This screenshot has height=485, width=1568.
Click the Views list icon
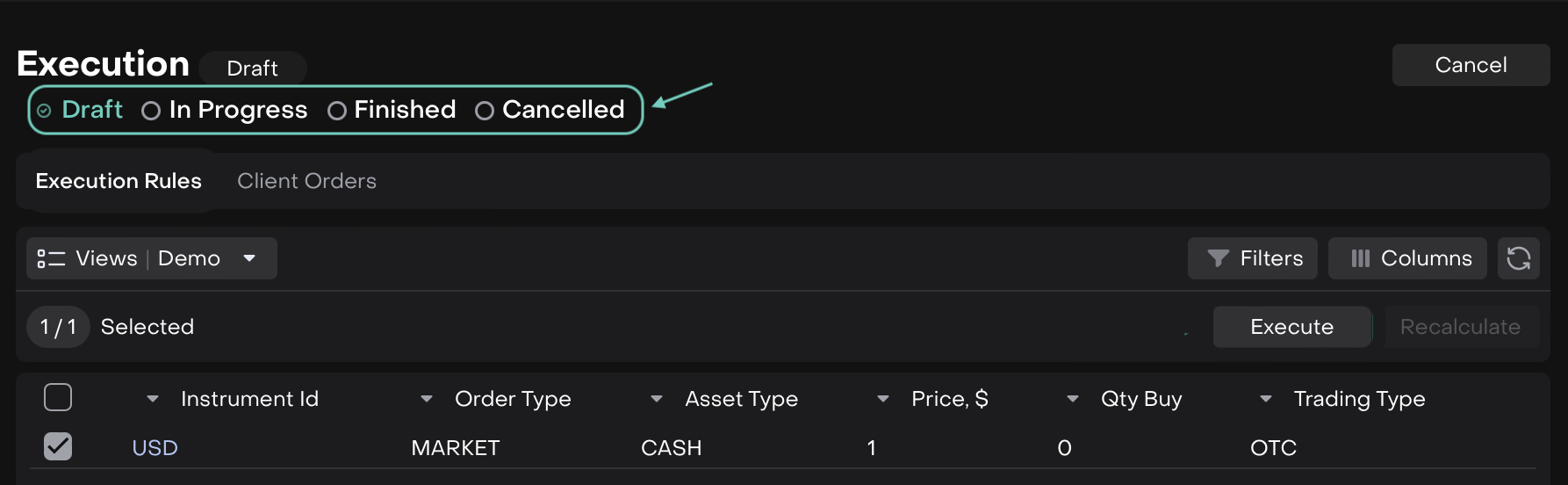tap(51, 258)
